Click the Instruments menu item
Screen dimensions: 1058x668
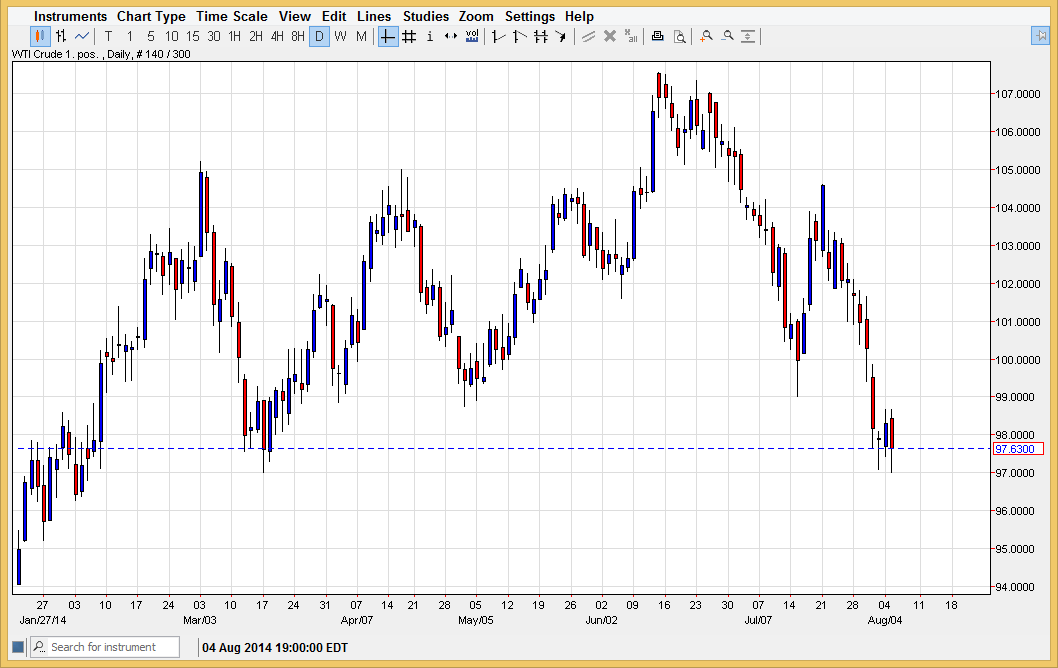coord(71,16)
